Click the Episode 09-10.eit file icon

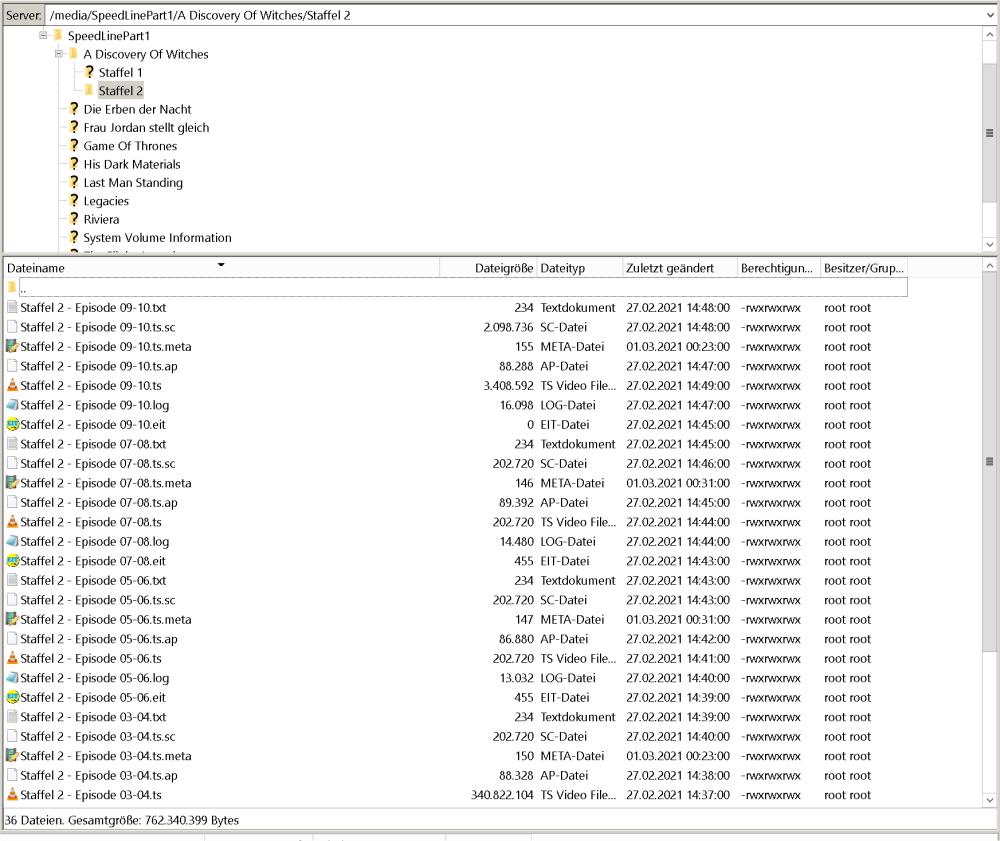(x=12, y=425)
